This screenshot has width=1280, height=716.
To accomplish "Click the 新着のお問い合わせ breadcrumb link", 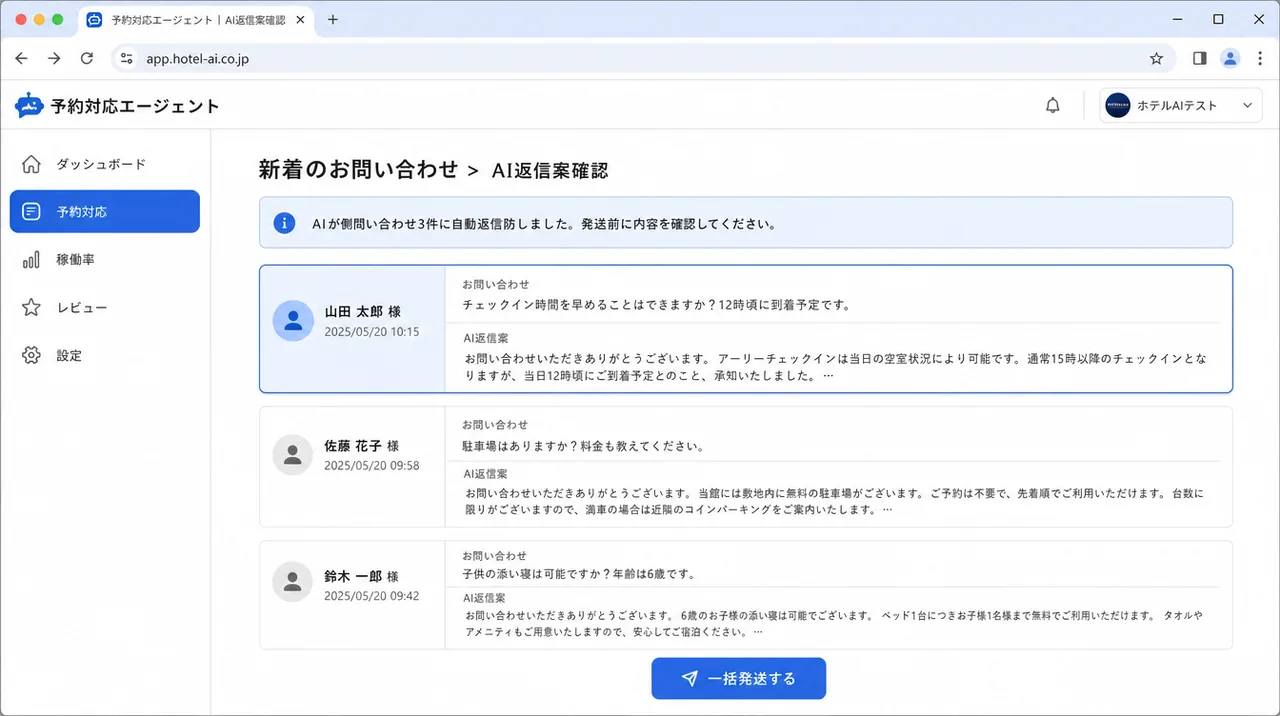I will coord(358,170).
